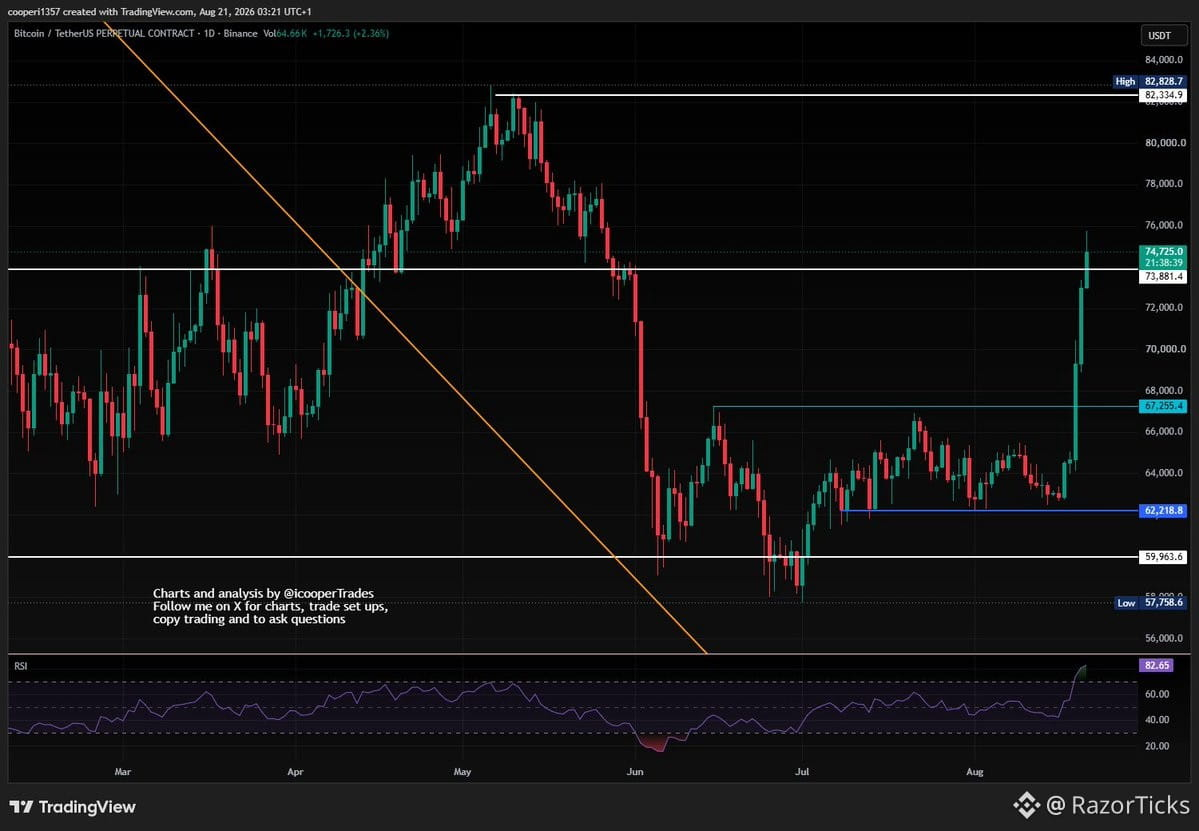Screen dimensions: 1199x831
Task: Click the Low 57,758.6 price label
Action: point(1149,602)
